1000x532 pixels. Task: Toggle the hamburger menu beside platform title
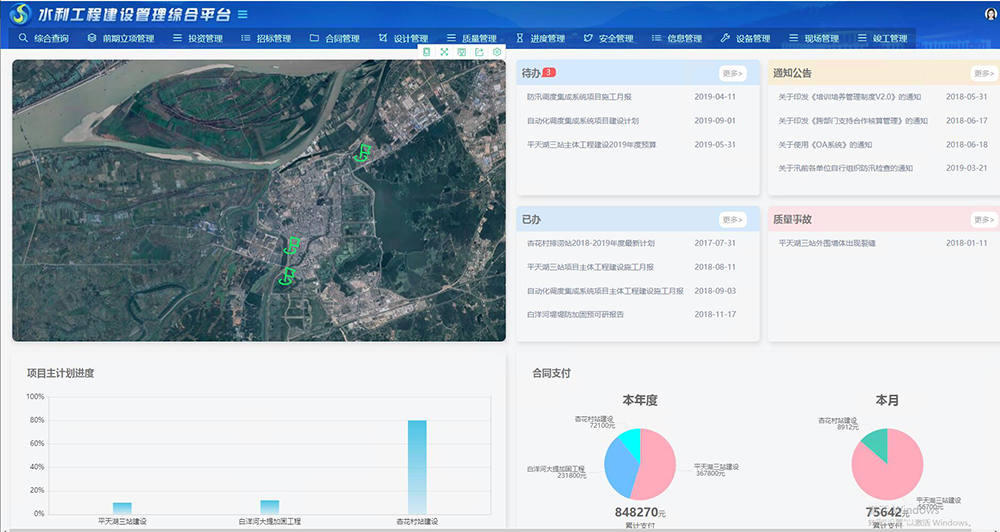pyautogui.click(x=243, y=15)
